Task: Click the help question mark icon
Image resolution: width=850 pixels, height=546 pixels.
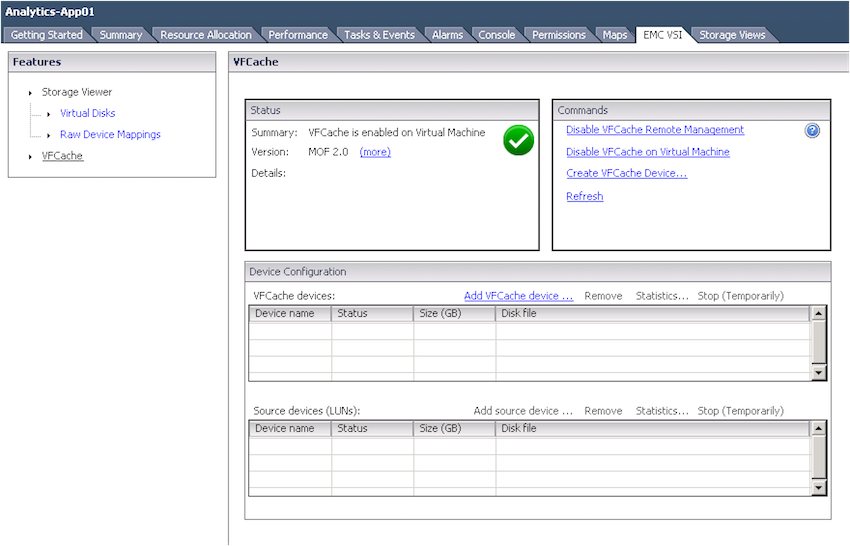Action: click(812, 131)
